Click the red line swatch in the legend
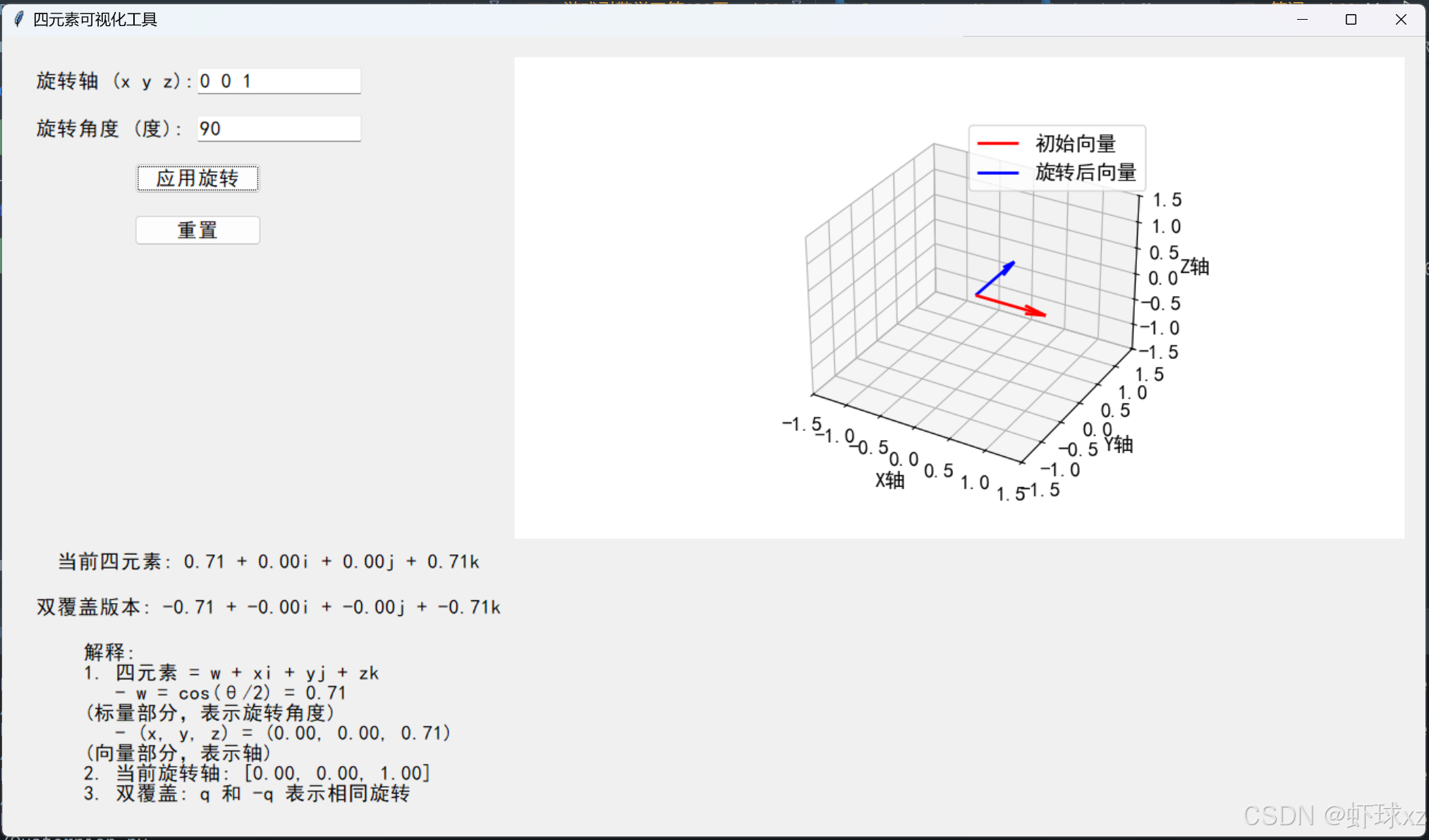 997,144
